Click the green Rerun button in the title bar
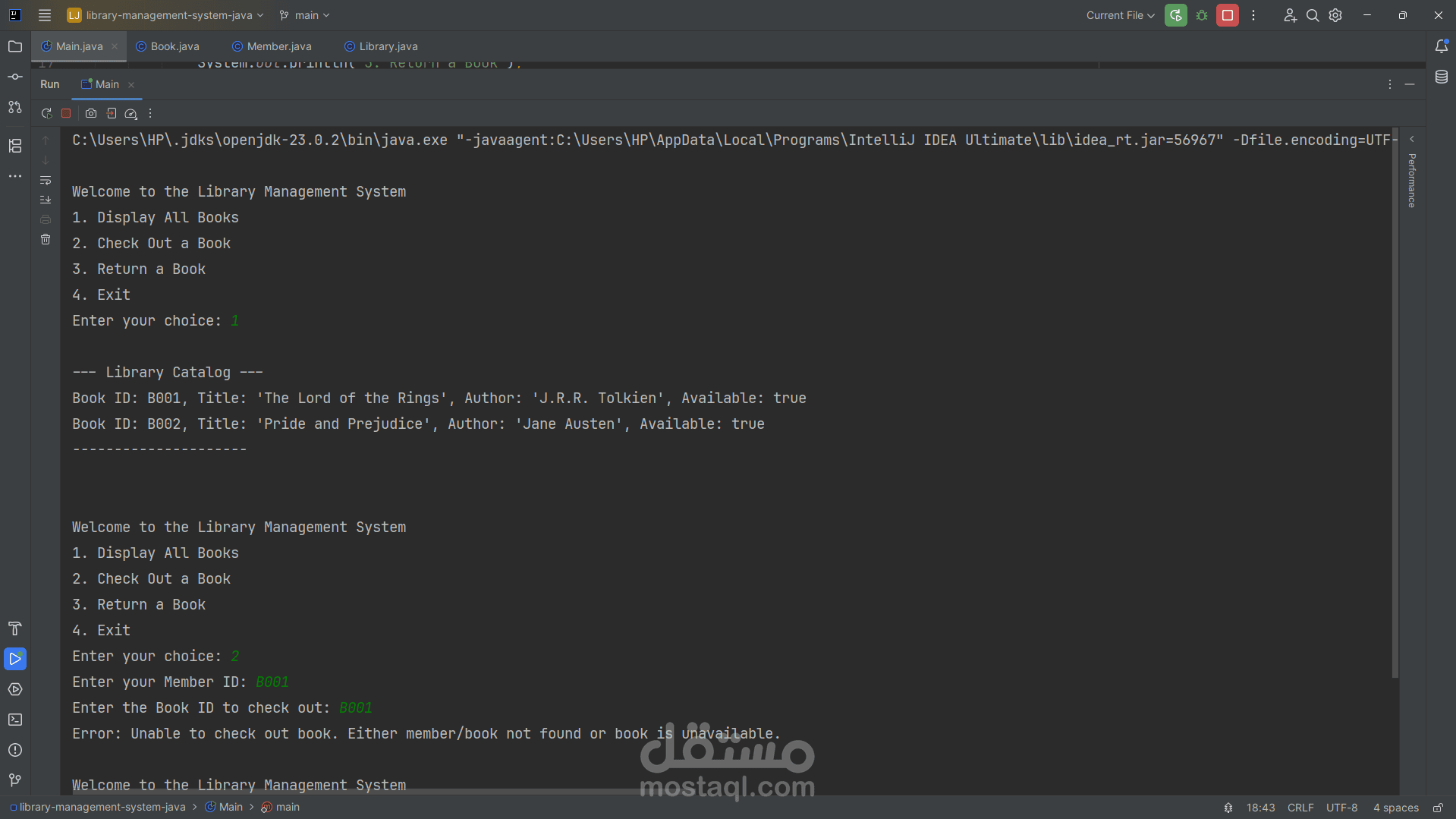The image size is (1456, 819). click(x=1176, y=15)
